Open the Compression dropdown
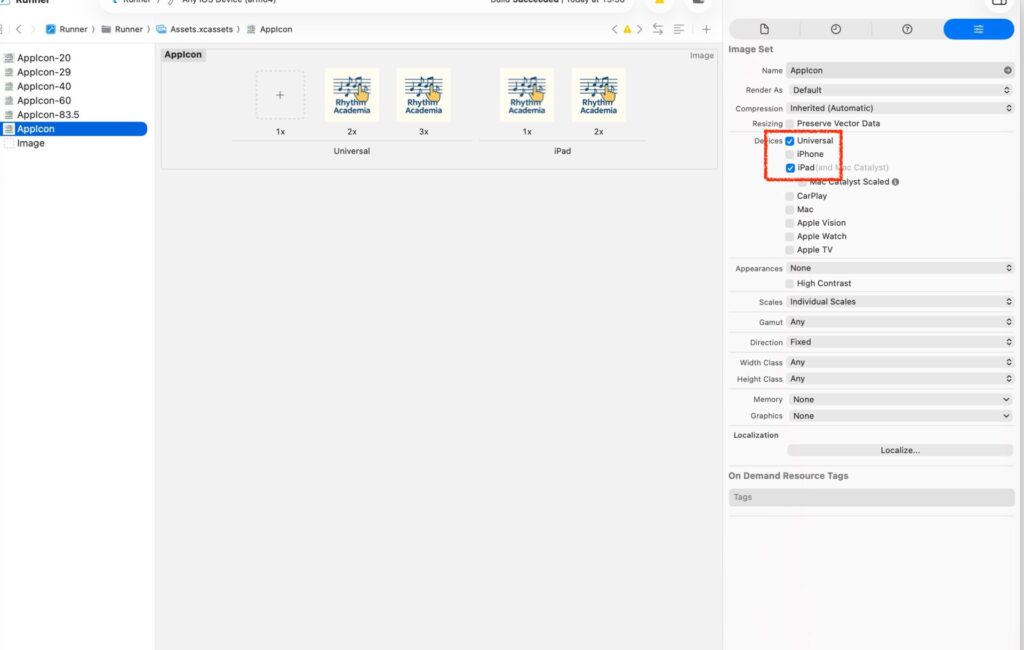The height and width of the screenshot is (650, 1024). [900, 108]
